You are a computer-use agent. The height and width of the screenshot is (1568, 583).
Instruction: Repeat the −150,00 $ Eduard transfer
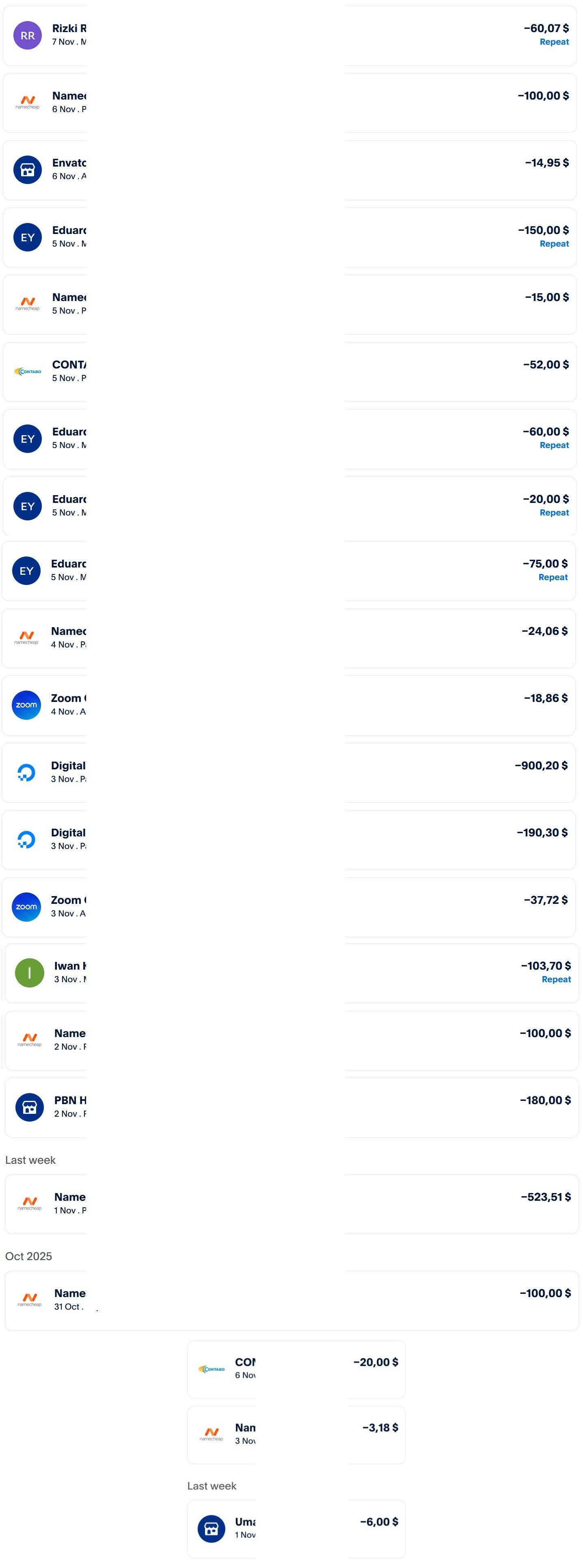554,243
